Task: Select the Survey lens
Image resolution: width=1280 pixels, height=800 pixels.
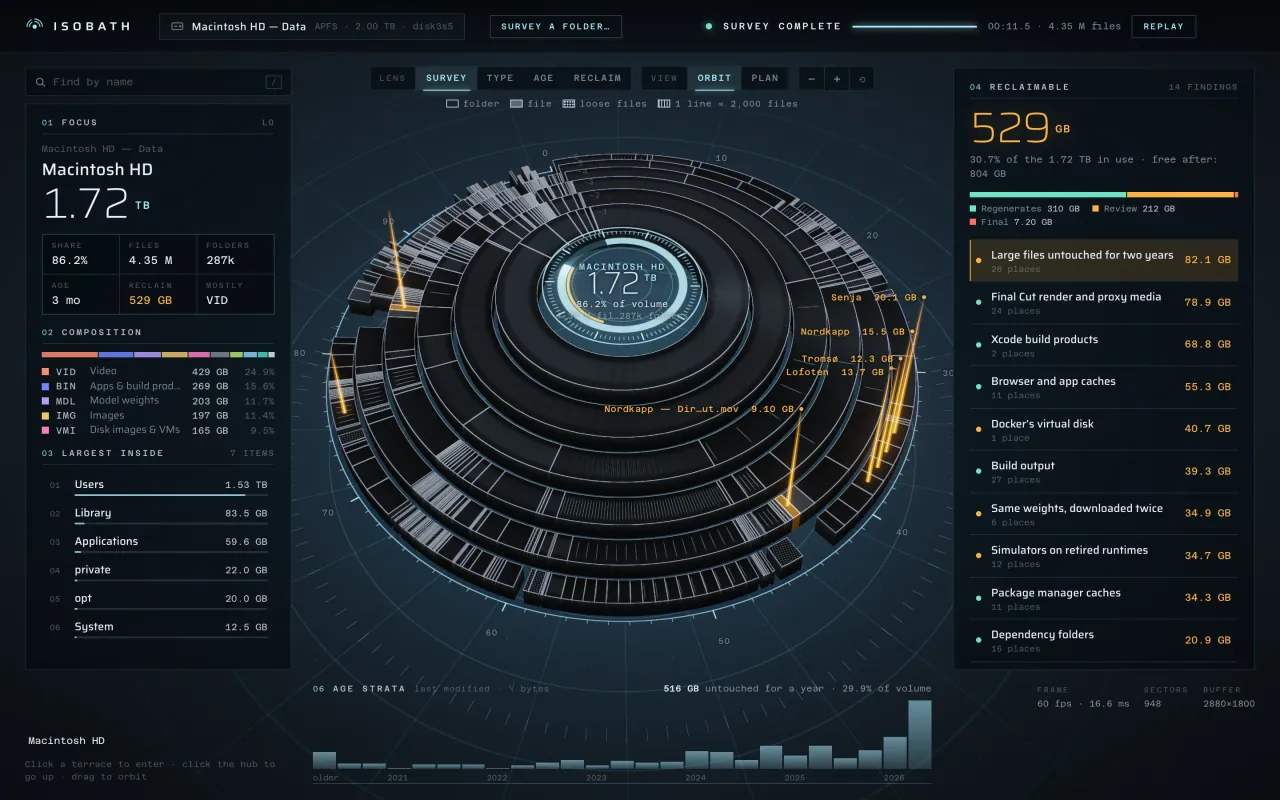Action: 446,78
